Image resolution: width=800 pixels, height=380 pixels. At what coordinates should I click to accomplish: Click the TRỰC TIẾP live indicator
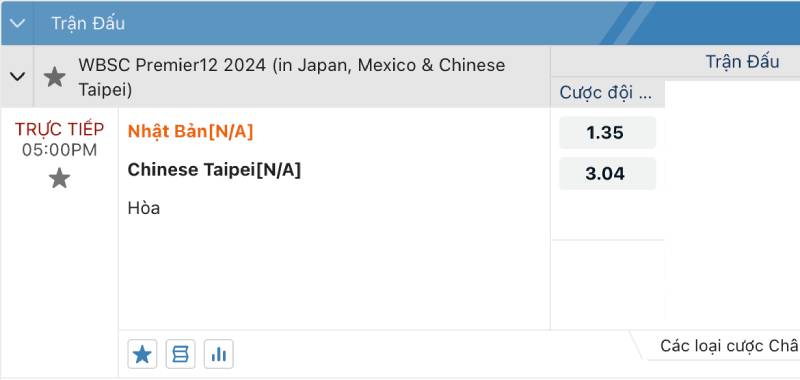click(x=59, y=130)
